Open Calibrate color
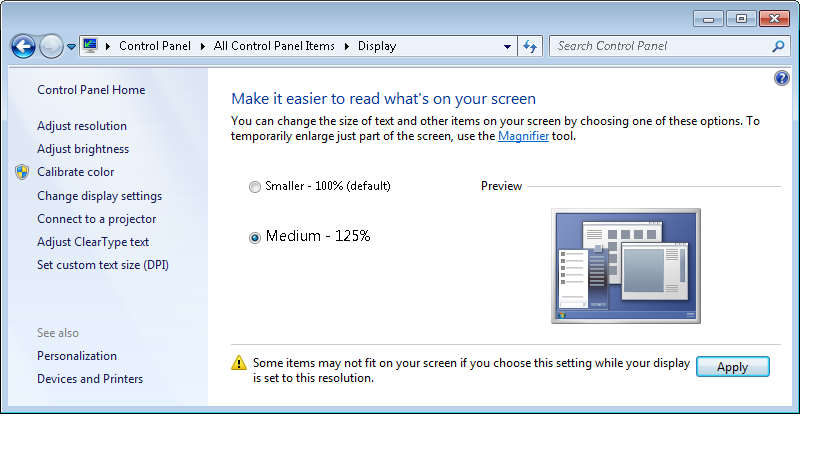This screenshot has width=819, height=460. [x=75, y=172]
